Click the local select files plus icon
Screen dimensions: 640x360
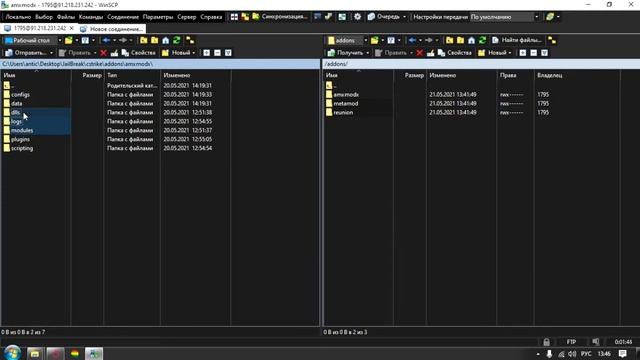coord(207,53)
